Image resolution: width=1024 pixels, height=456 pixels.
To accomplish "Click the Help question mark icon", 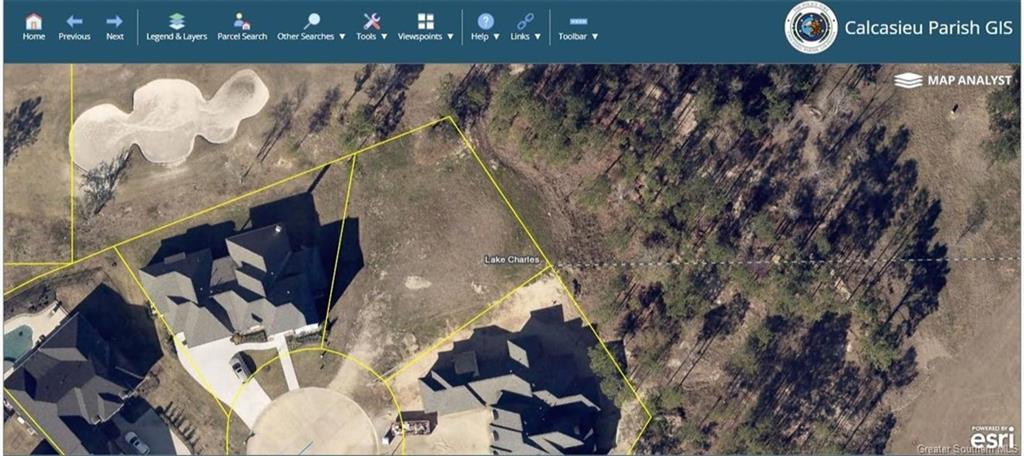I will (x=485, y=21).
